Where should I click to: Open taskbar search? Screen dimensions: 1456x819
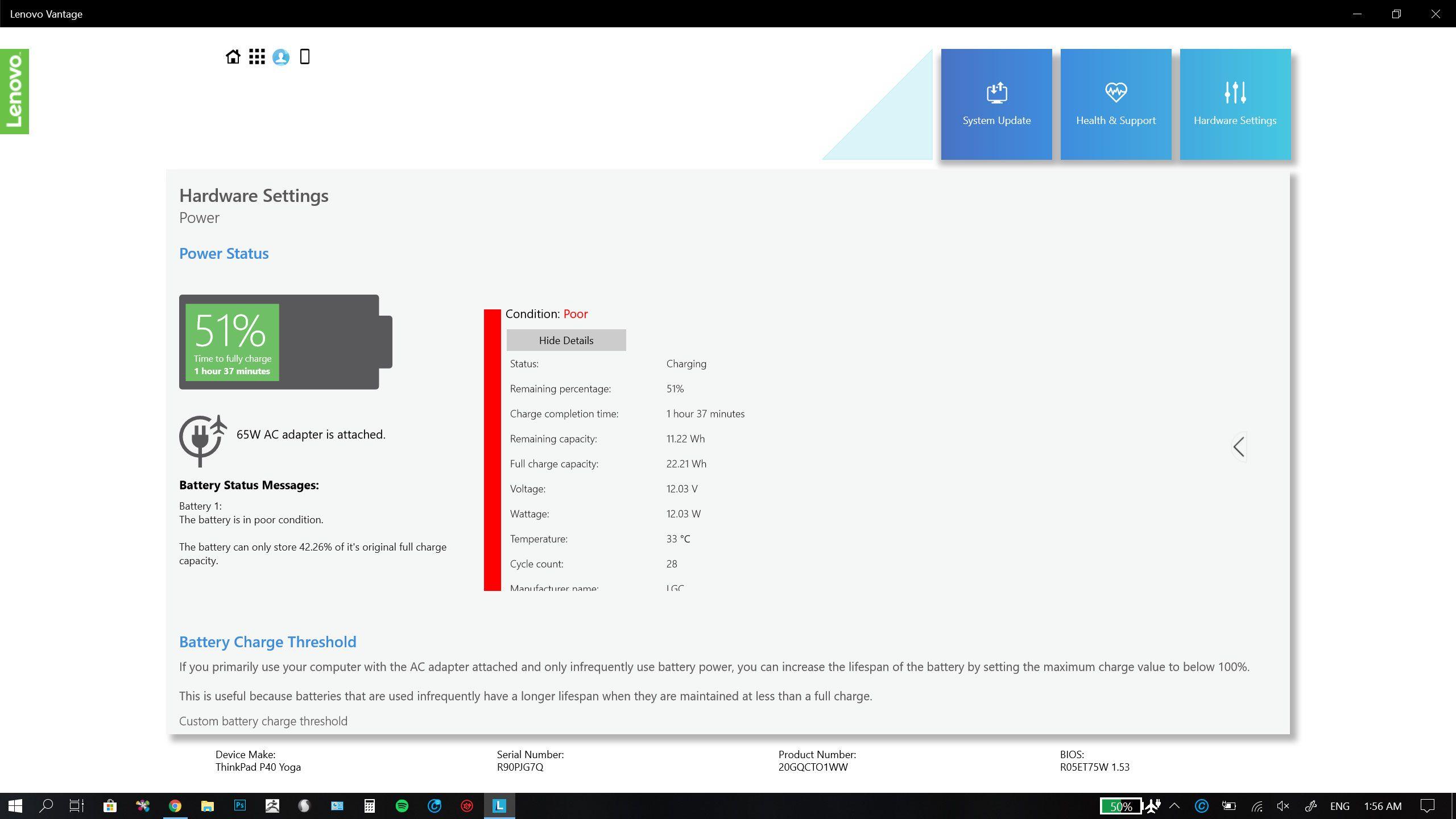46,806
